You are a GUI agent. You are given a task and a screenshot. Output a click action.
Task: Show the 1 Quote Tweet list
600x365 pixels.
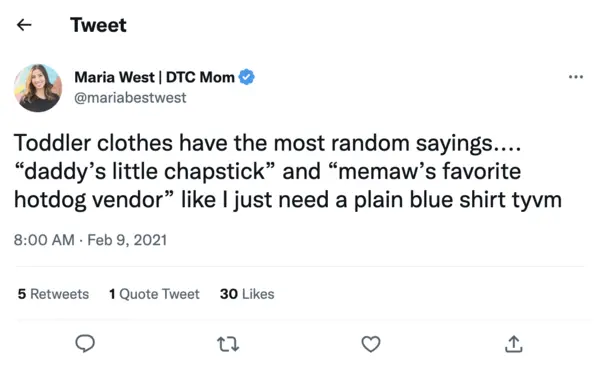[x=154, y=294]
